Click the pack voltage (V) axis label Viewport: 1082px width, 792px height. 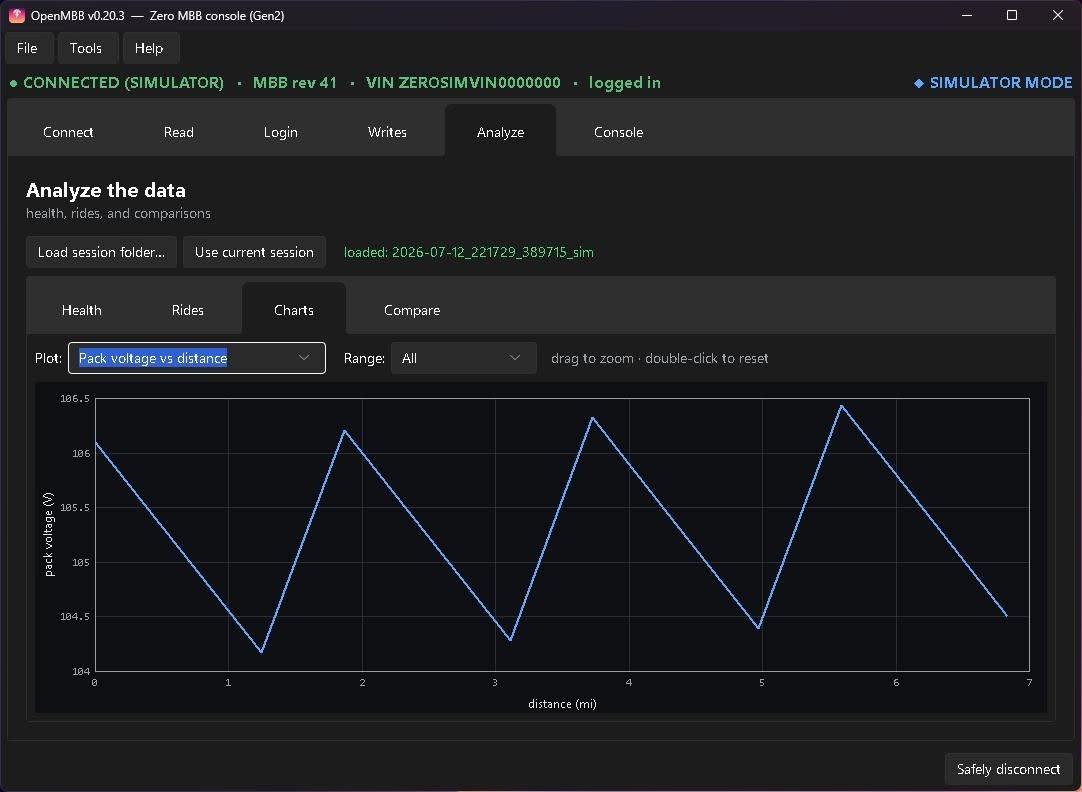tap(48, 534)
